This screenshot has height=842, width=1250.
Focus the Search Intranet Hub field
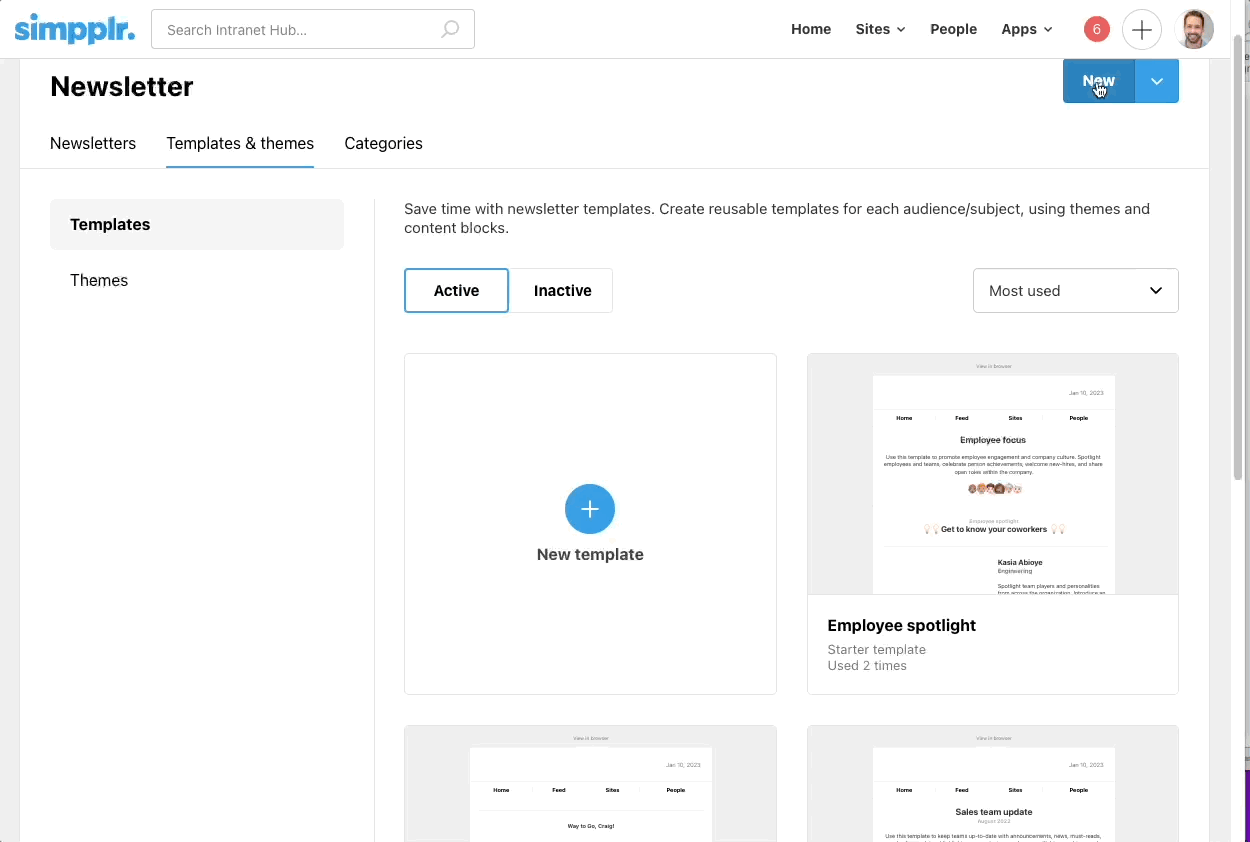click(300, 30)
